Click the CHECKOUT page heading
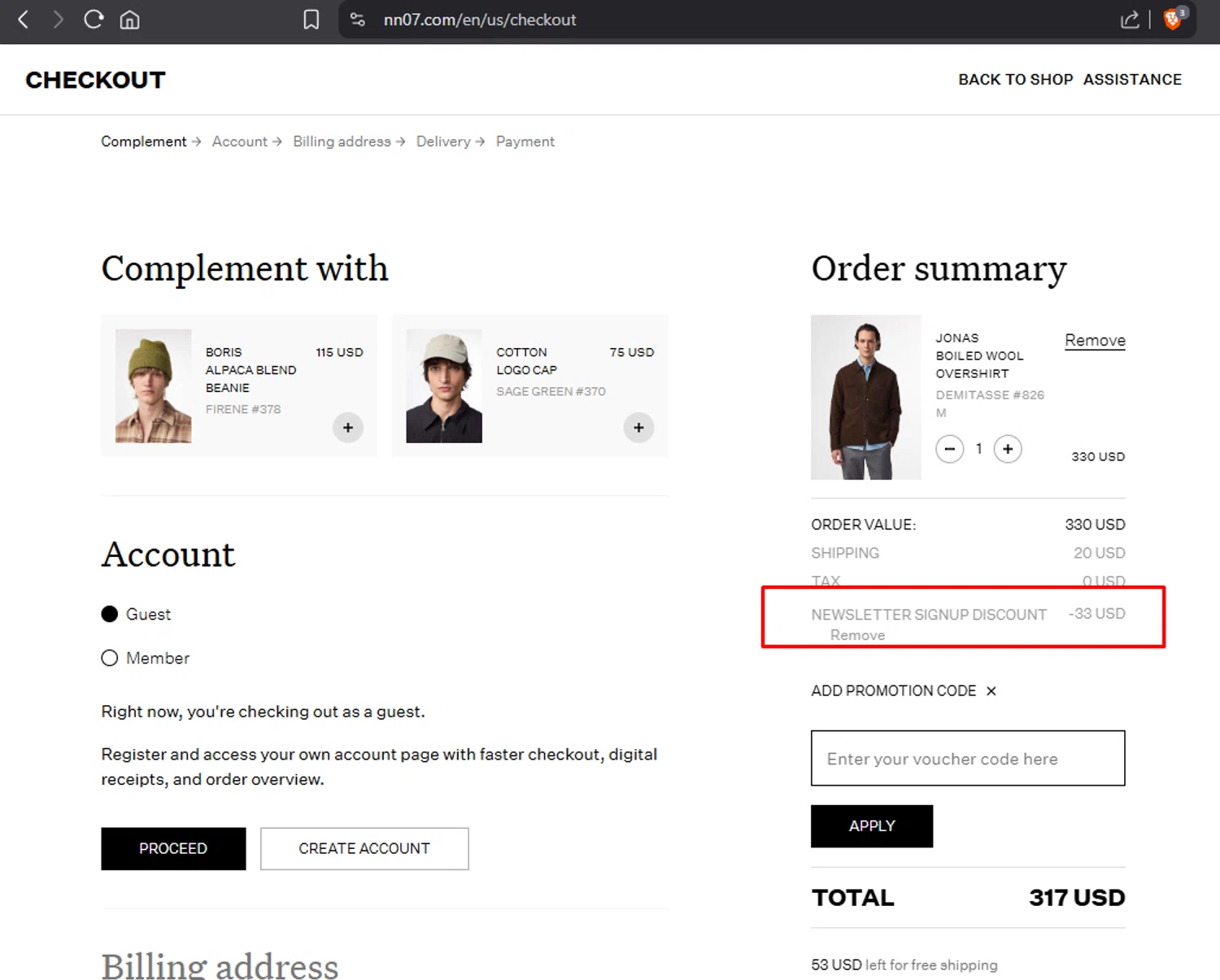The height and width of the screenshot is (980, 1220). 95,80
